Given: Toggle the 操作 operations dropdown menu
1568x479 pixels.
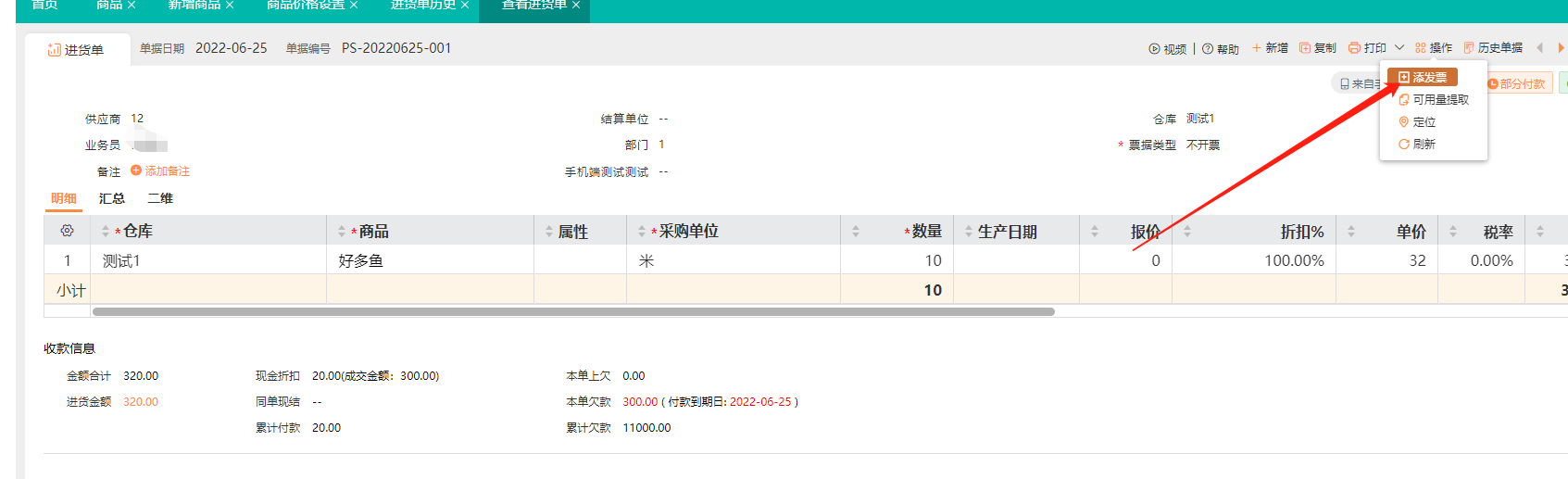Looking at the screenshot, I should [1433, 48].
